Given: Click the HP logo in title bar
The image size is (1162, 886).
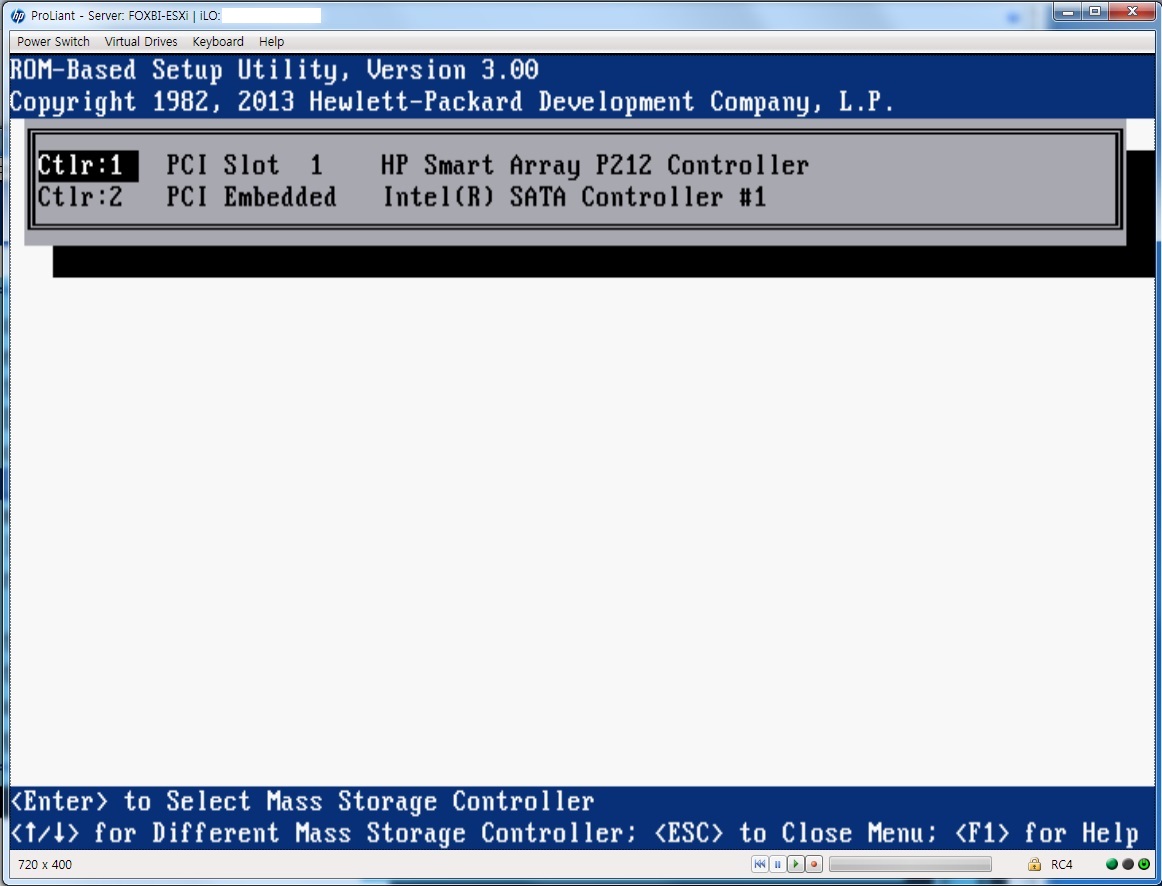Looking at the screenshot, I should [18, 16].
